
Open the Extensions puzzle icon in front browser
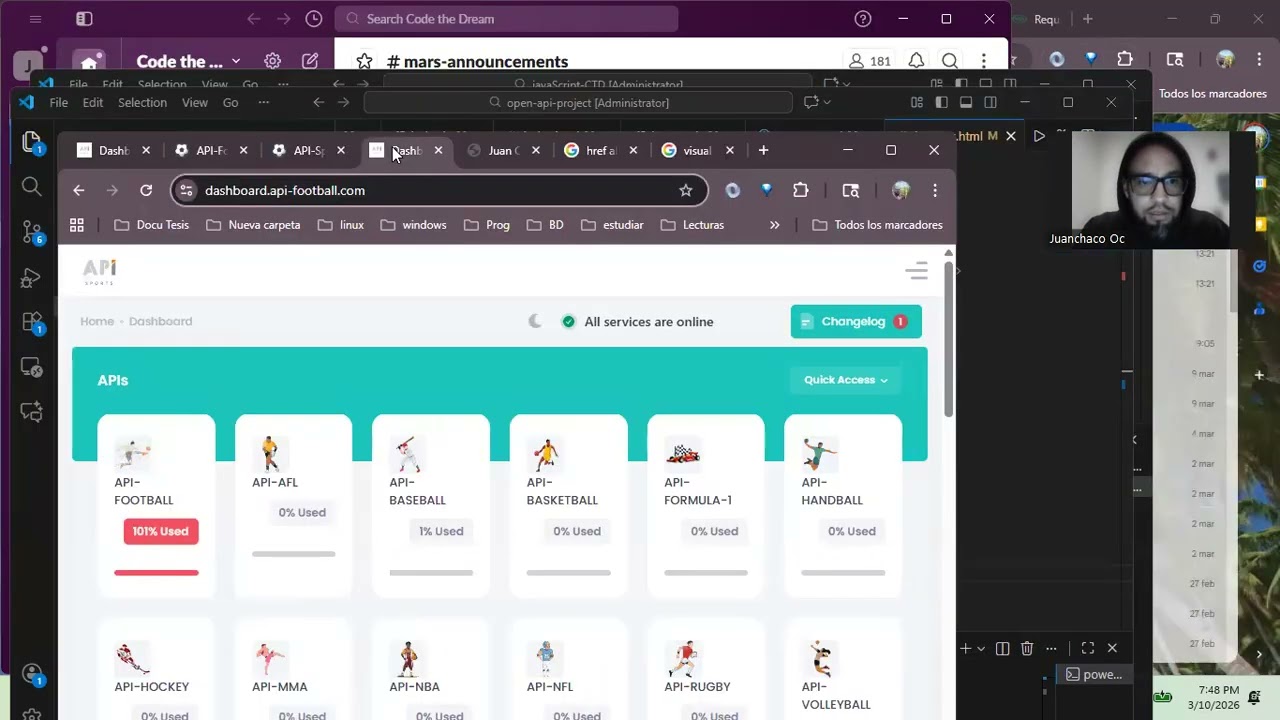tap(800, 190)
